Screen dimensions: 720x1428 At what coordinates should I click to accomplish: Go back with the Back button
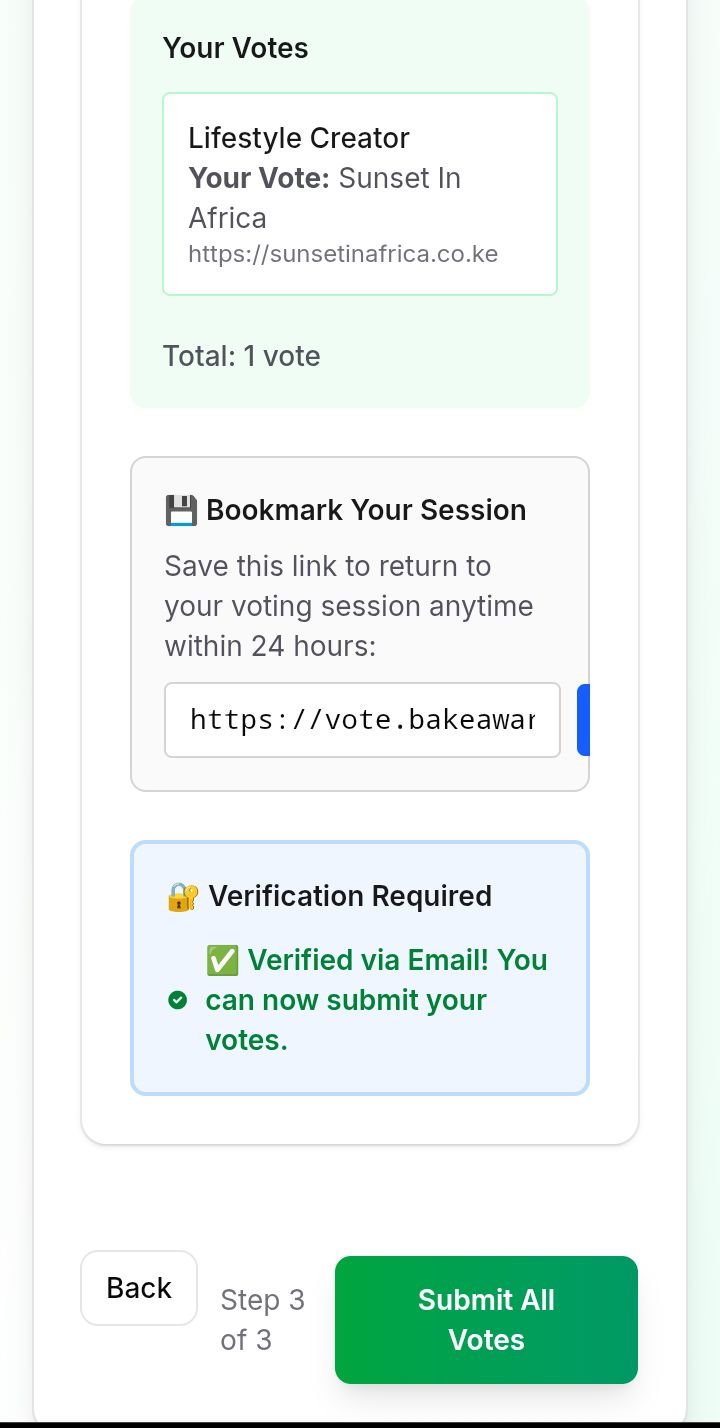tap(139, 1288)
